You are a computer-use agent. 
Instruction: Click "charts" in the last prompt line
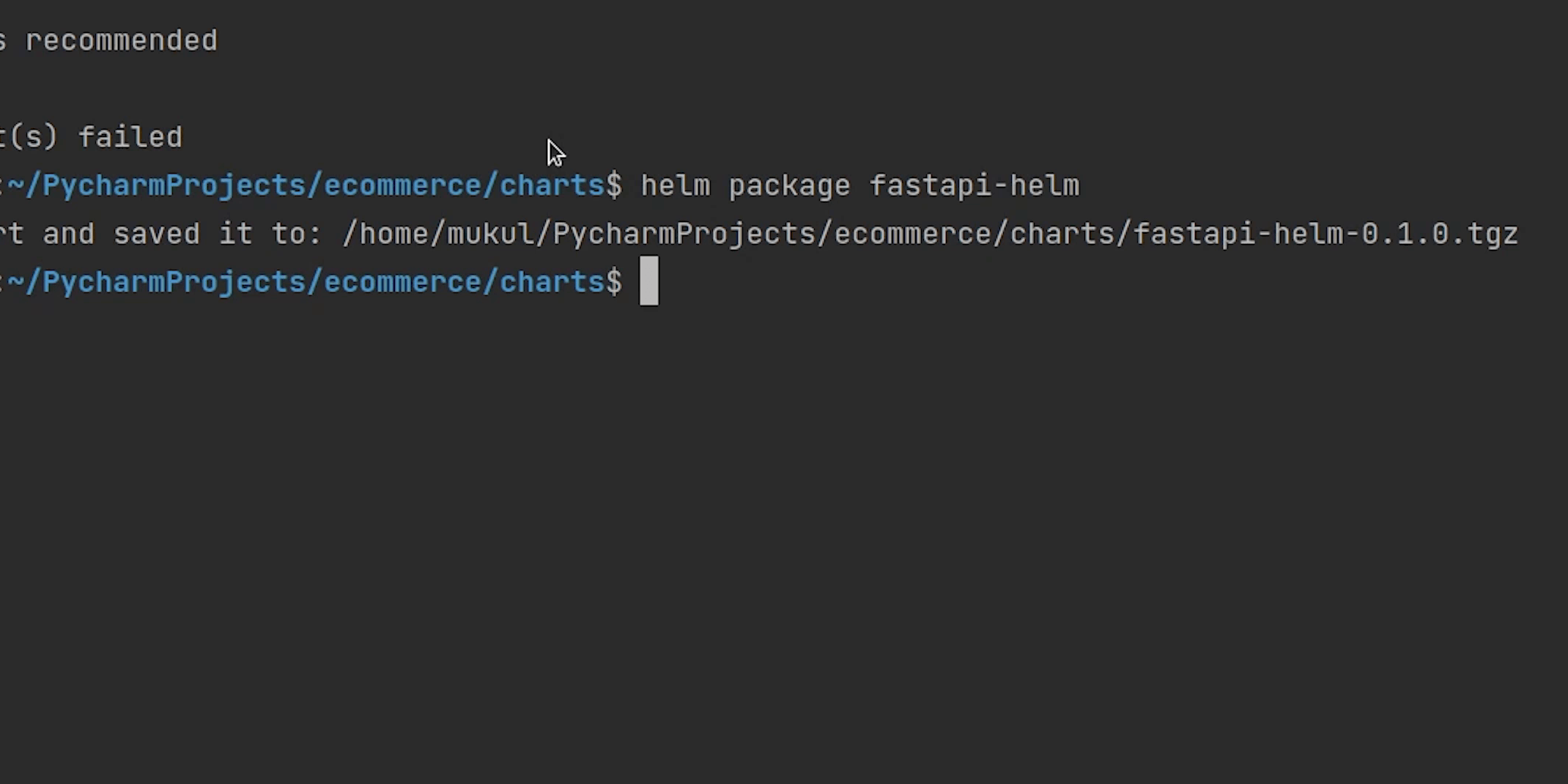[551, 283]
